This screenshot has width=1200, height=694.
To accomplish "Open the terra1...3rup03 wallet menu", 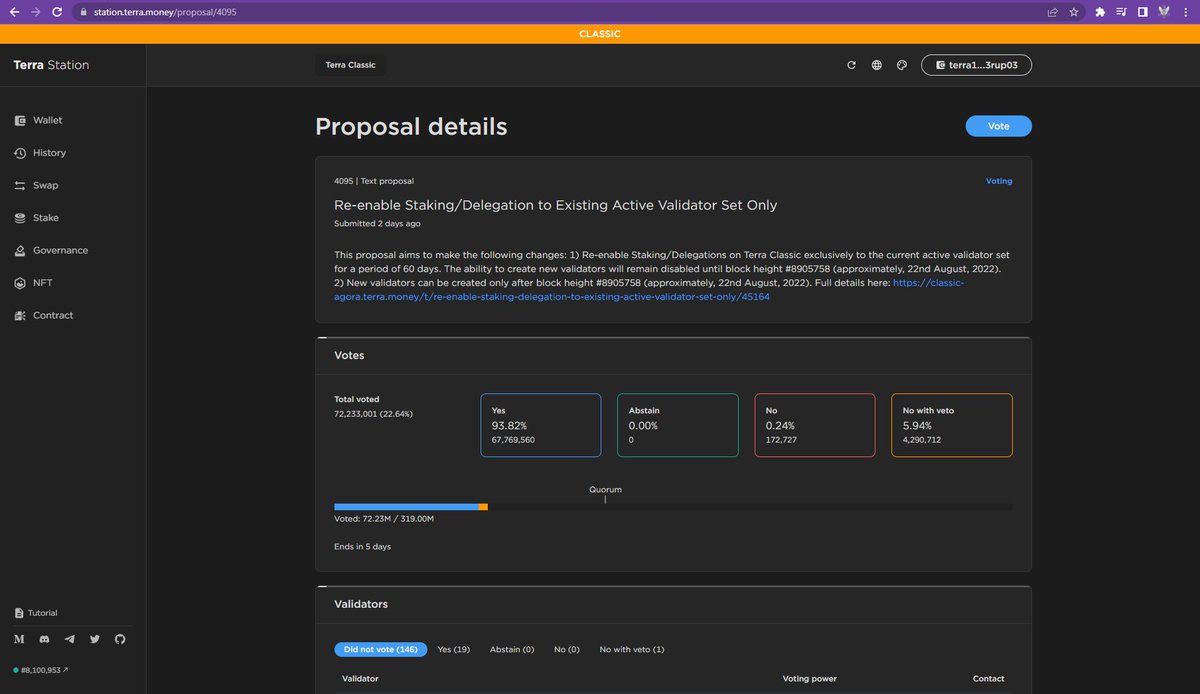I will click(976, 65).
